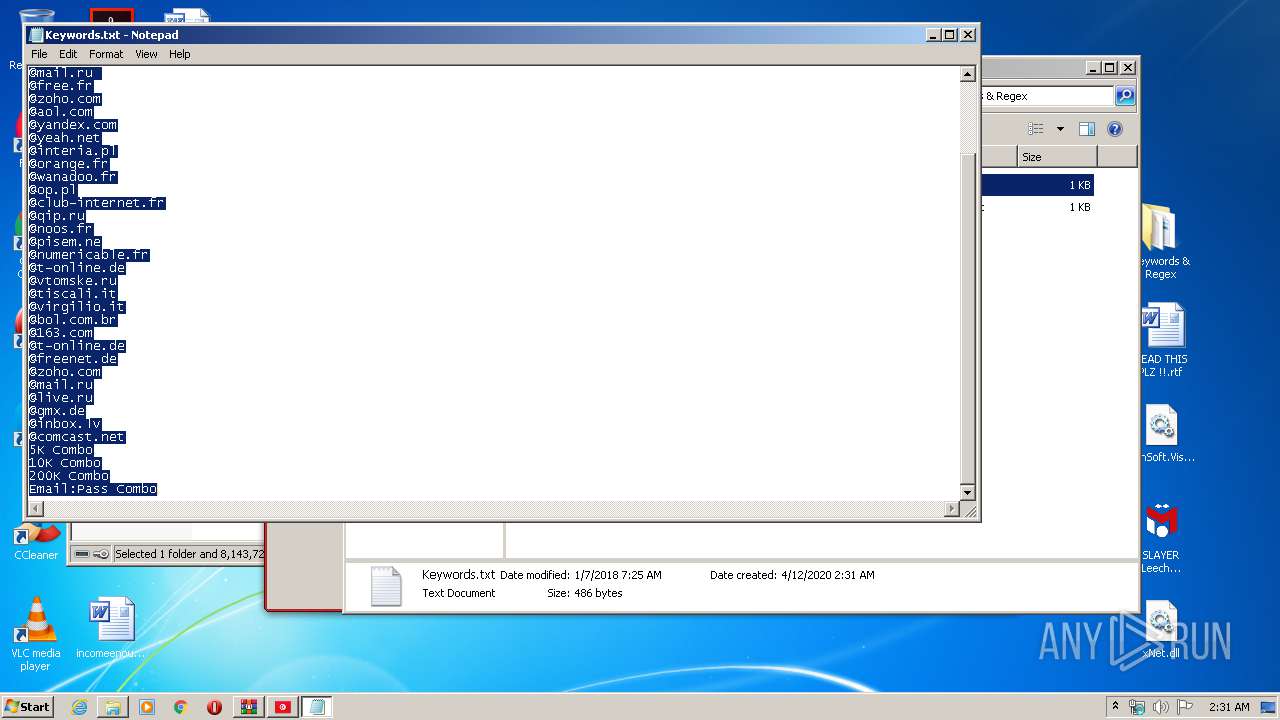Select the second 1 KB file row
The width and height of the screenshot is (1280, 720).
click(1037, 207)
